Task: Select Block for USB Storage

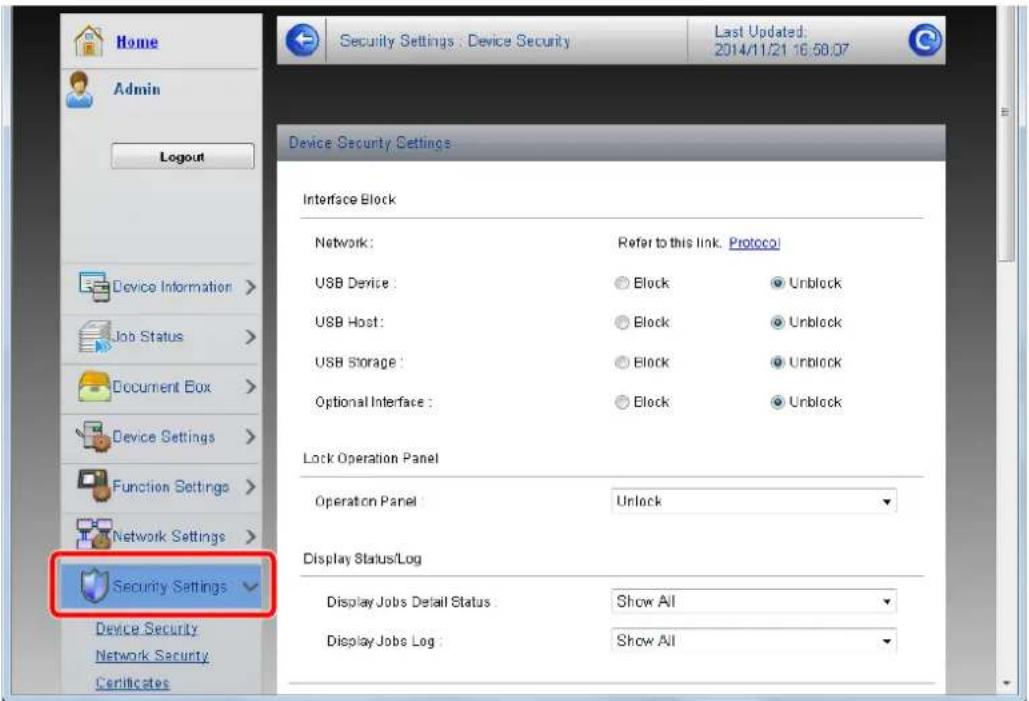Action: click(621, 363)
